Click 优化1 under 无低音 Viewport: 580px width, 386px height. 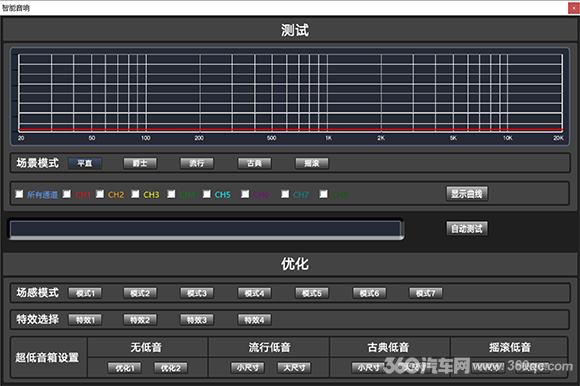(x=125, y=368)
